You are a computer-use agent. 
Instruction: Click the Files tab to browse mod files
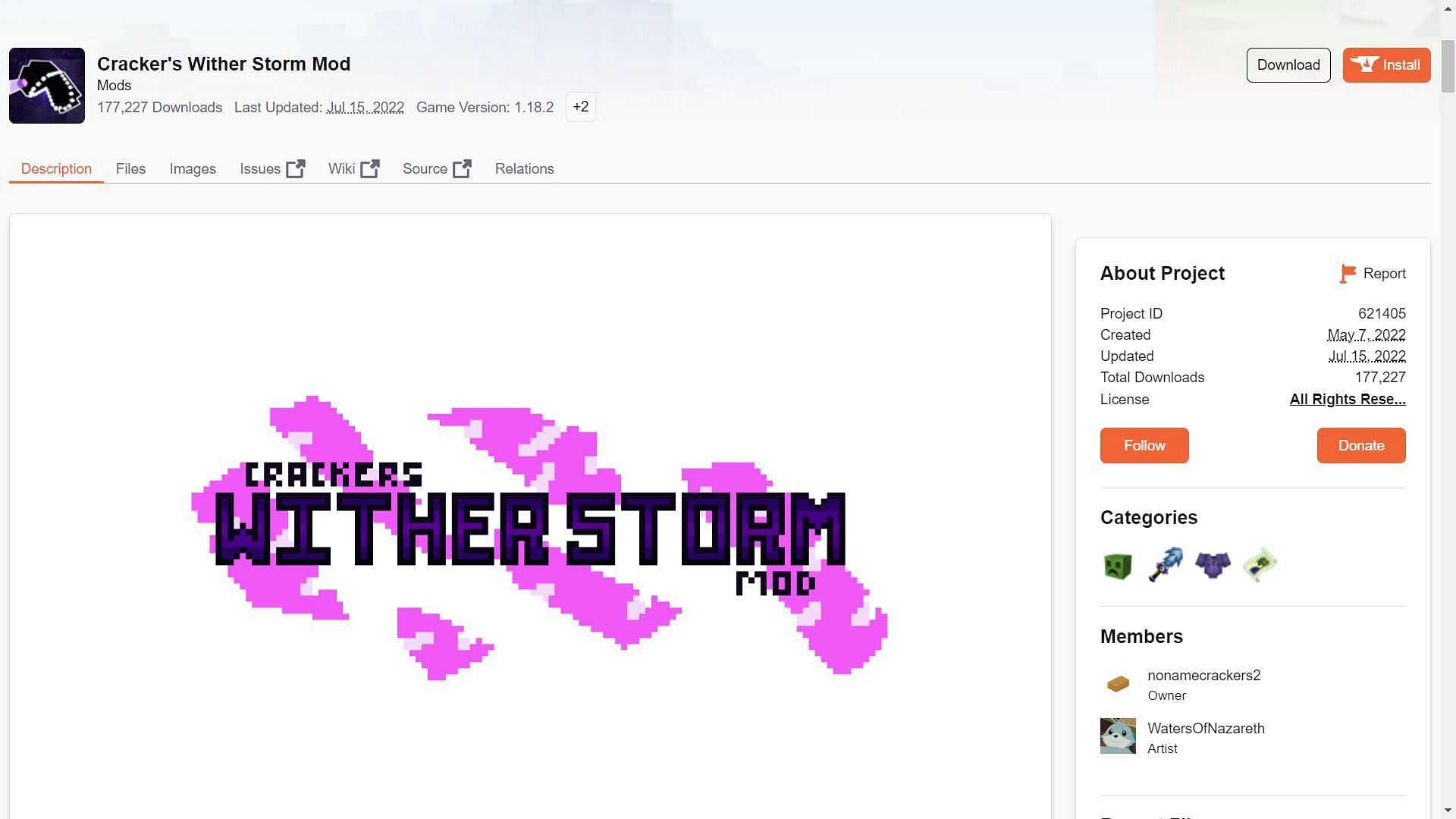[x=131, y=168]
